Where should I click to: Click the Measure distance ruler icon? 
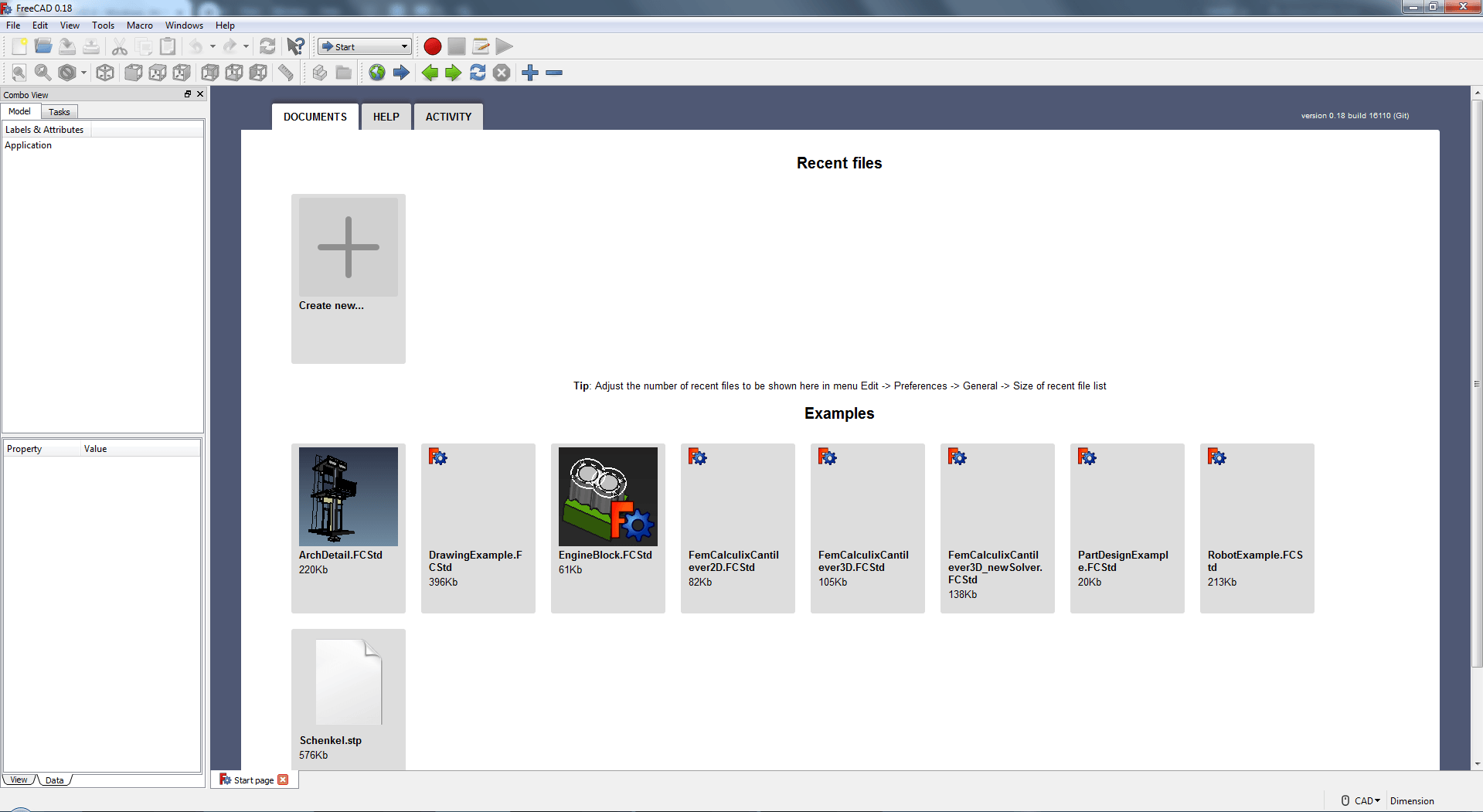(286, 73)
